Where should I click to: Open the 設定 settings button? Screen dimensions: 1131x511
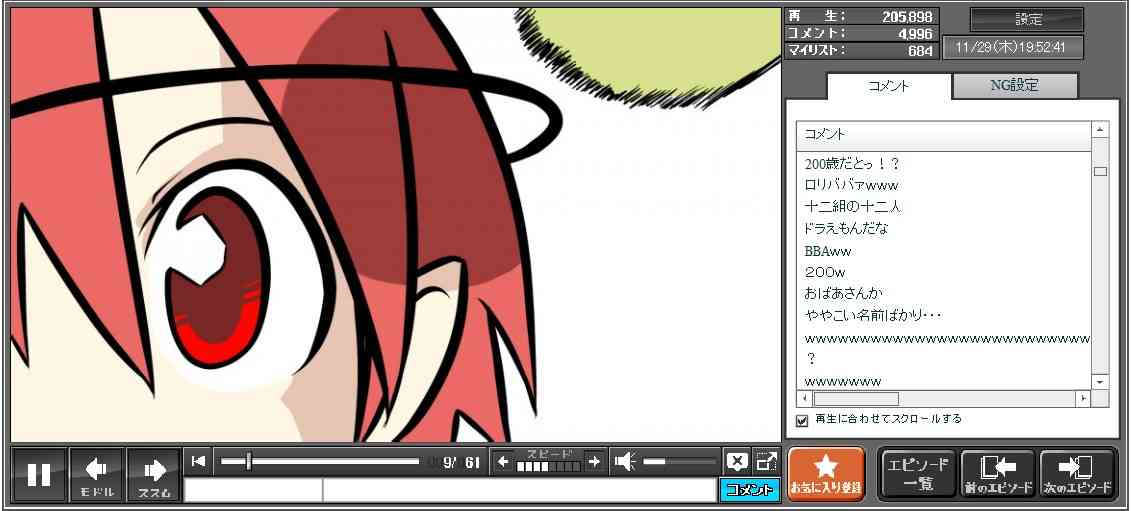[x=1027, y=20]
